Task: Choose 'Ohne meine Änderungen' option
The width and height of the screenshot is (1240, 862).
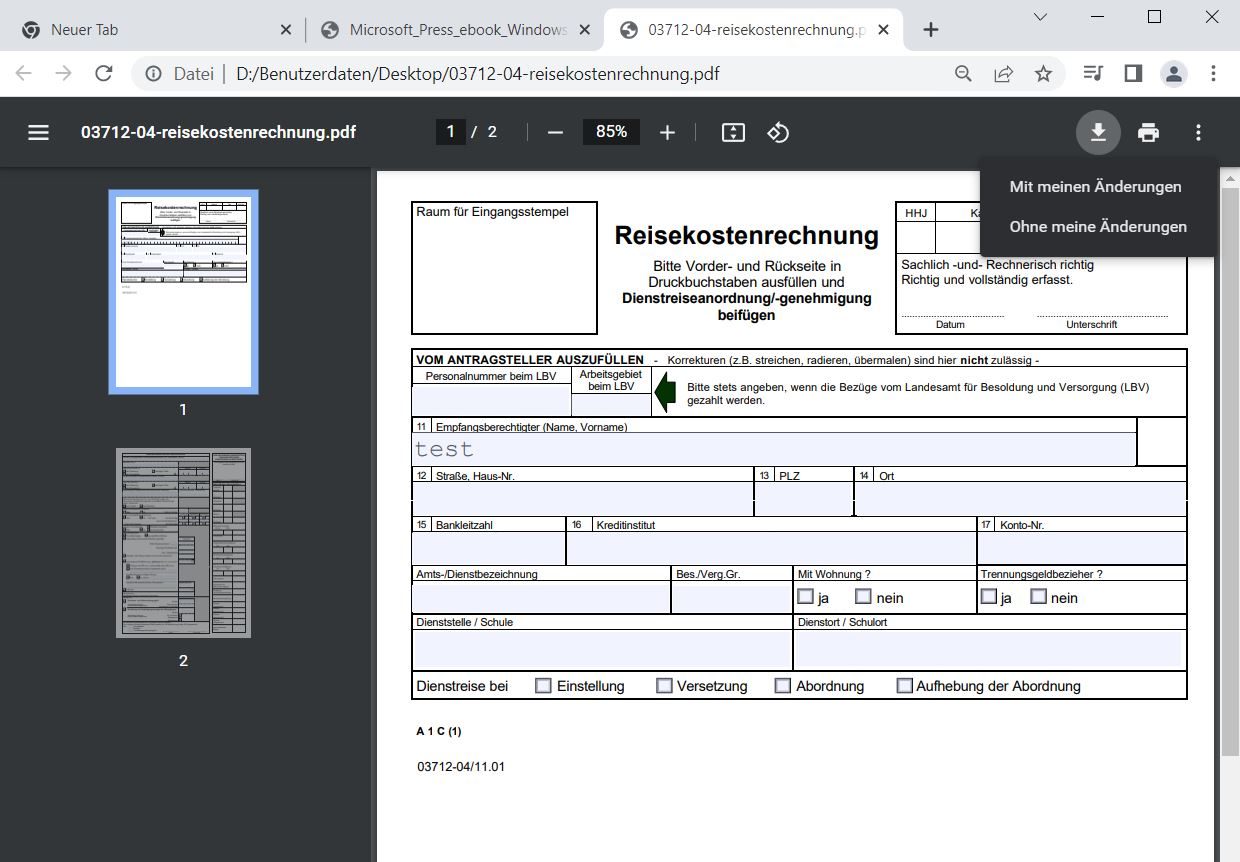Action: pos(1098,227)
